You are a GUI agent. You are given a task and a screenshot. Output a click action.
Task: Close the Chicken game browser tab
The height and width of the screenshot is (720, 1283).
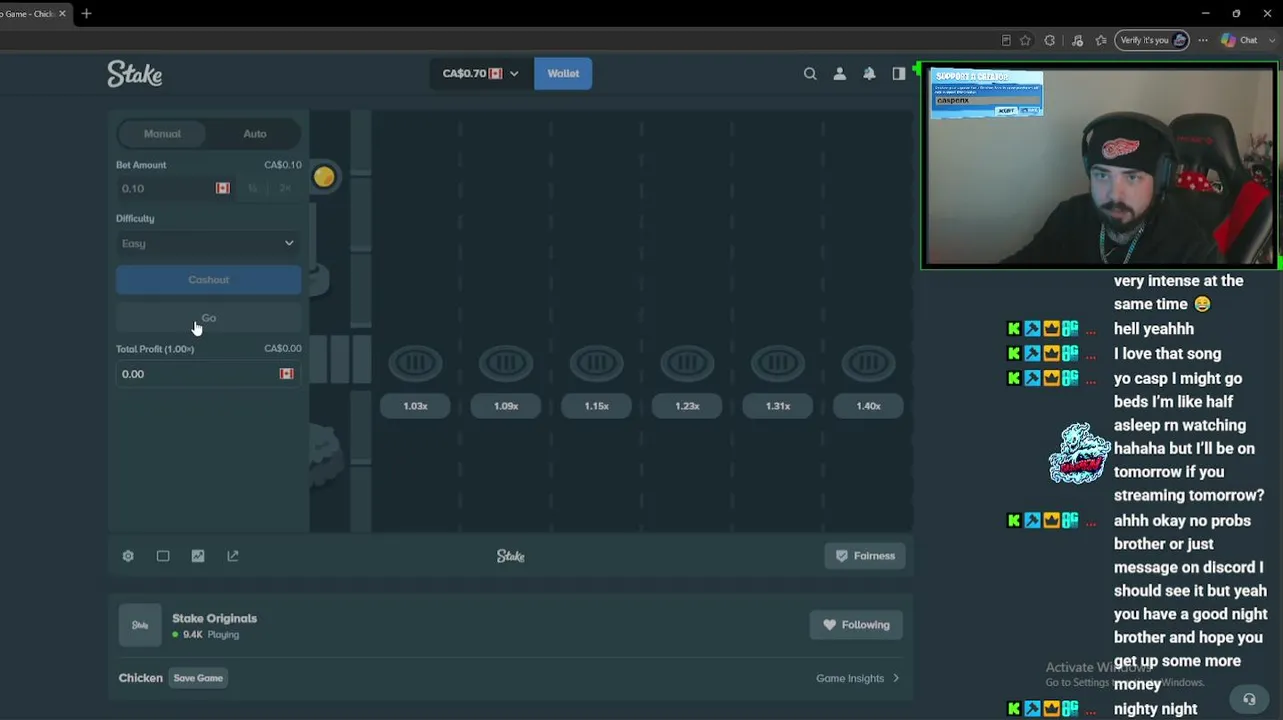click(x=62, y=14)
